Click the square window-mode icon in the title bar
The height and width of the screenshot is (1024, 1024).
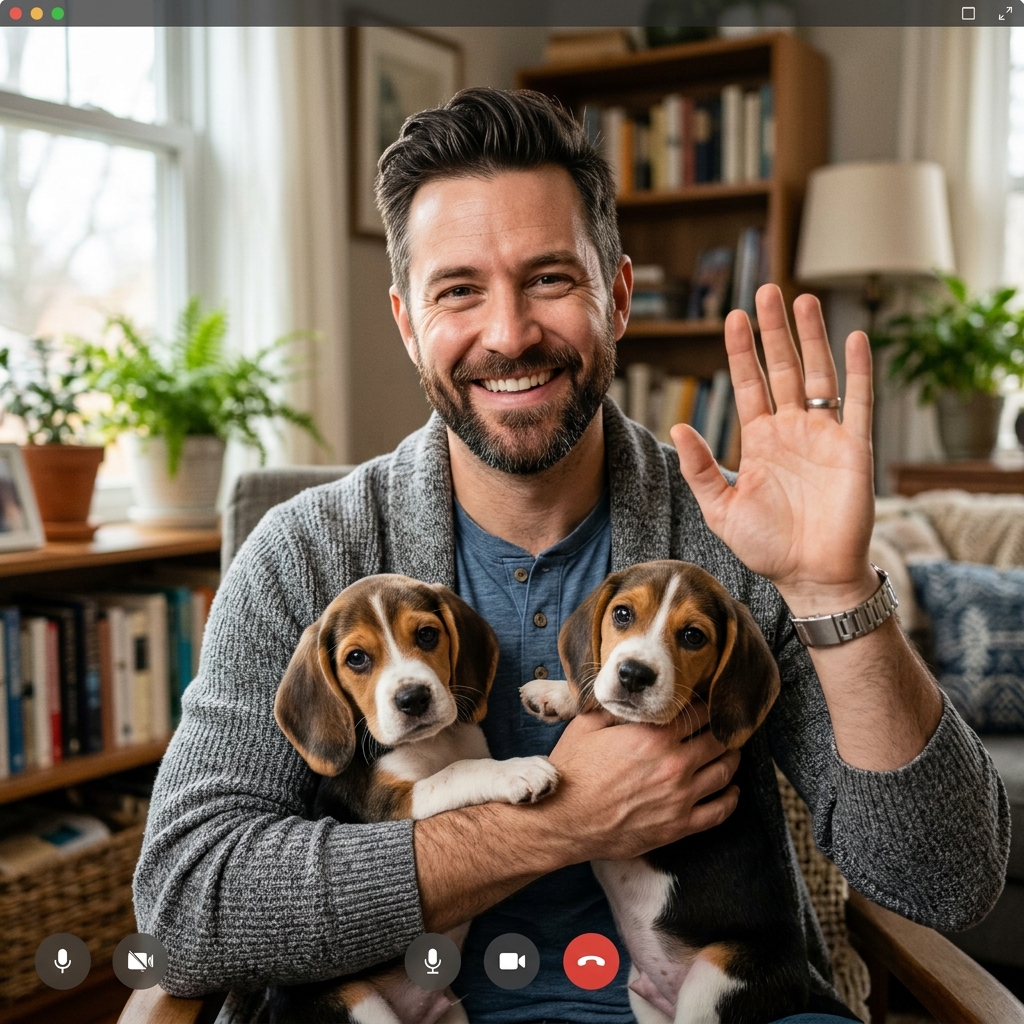(x=968, y=14)
